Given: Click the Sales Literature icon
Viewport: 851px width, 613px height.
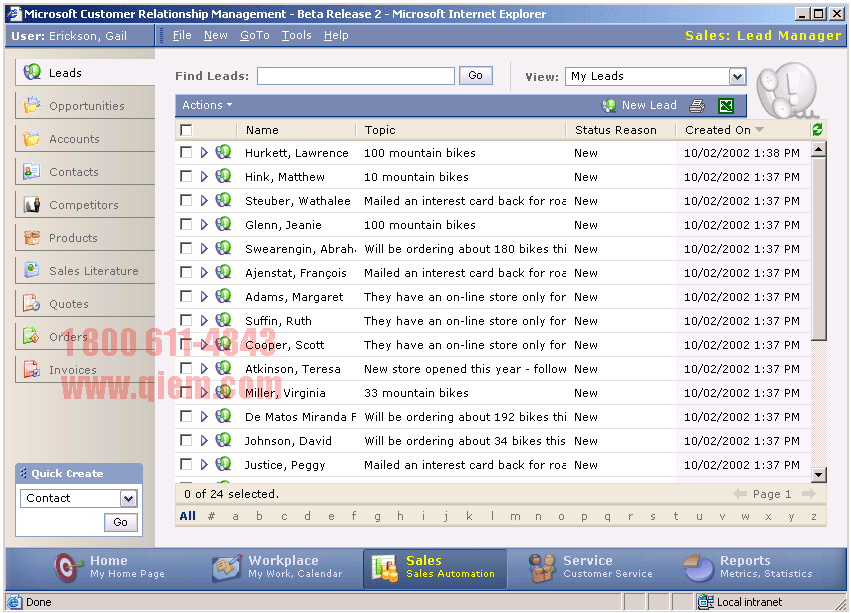Looking at the screenshot, I should 32,270.
